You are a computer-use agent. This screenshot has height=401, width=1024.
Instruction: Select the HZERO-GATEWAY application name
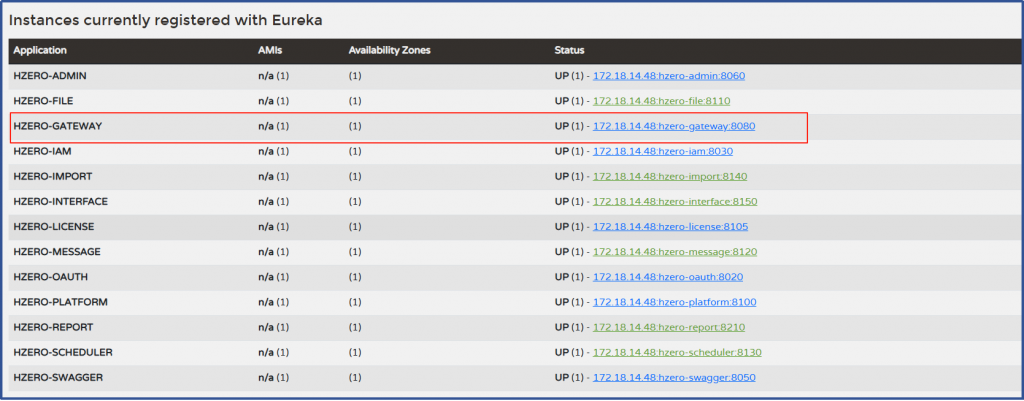click(x=58, y=126)
